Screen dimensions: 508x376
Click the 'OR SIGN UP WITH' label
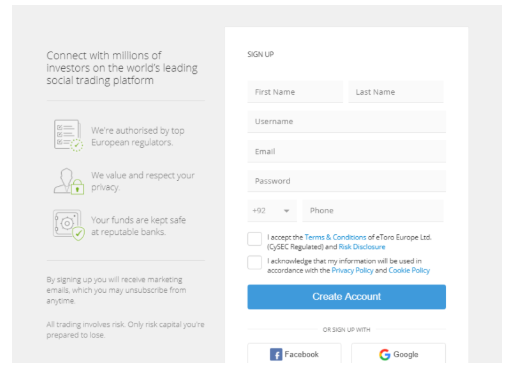pyautogui.click(x=346, y=330)
